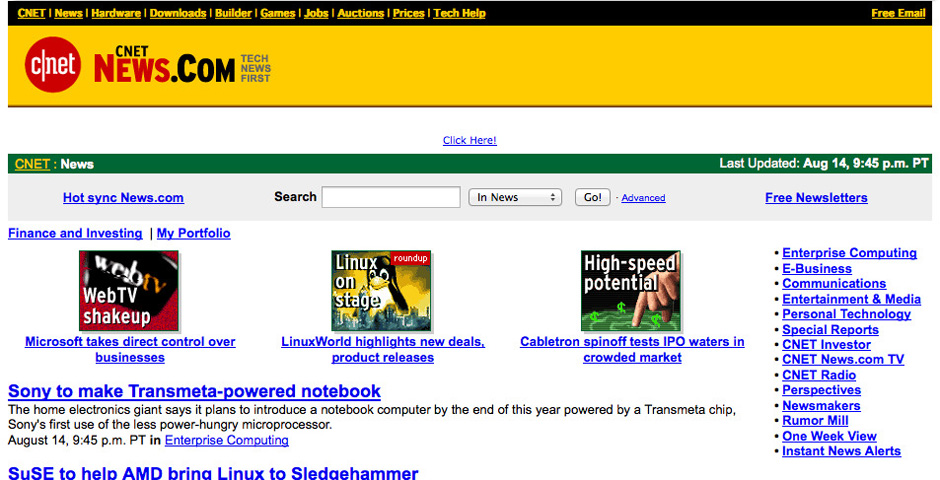
Task: Open Personal Technology sidebar link
Action: (x=846, y=314)
